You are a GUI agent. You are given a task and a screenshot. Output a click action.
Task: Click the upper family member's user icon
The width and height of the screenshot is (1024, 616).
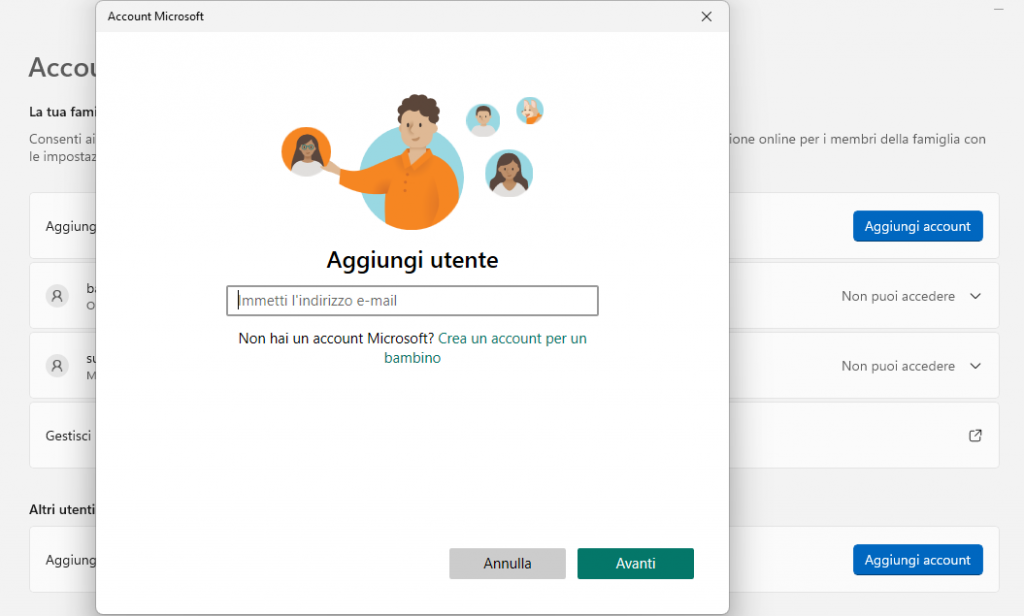[x=57, y=296]
